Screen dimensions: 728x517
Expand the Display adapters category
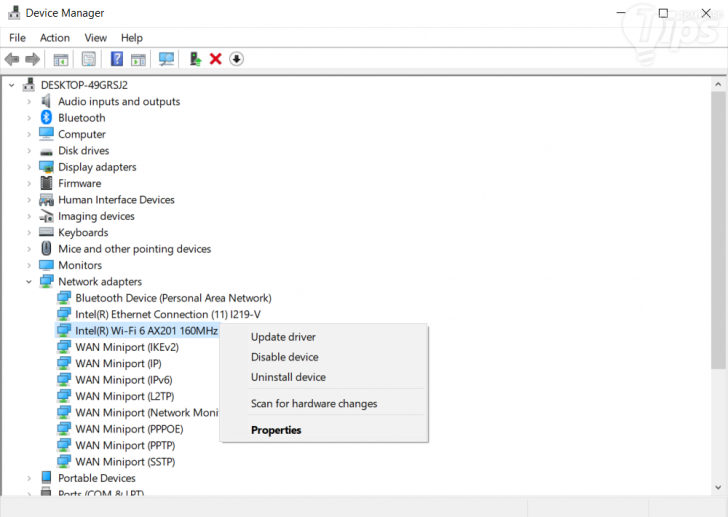[x=29, y=167]
